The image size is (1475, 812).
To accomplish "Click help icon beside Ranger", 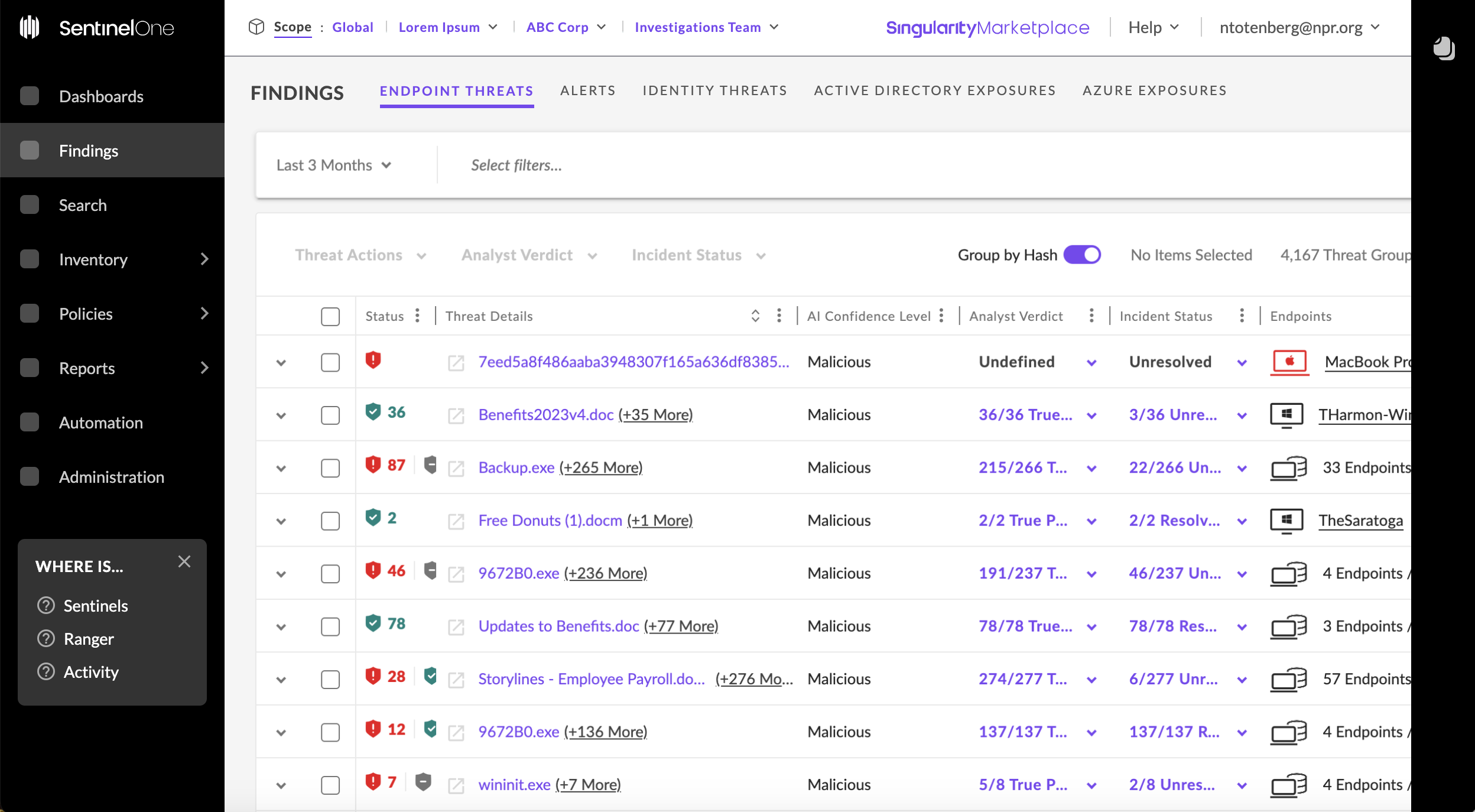I will [x=46, y=639].
